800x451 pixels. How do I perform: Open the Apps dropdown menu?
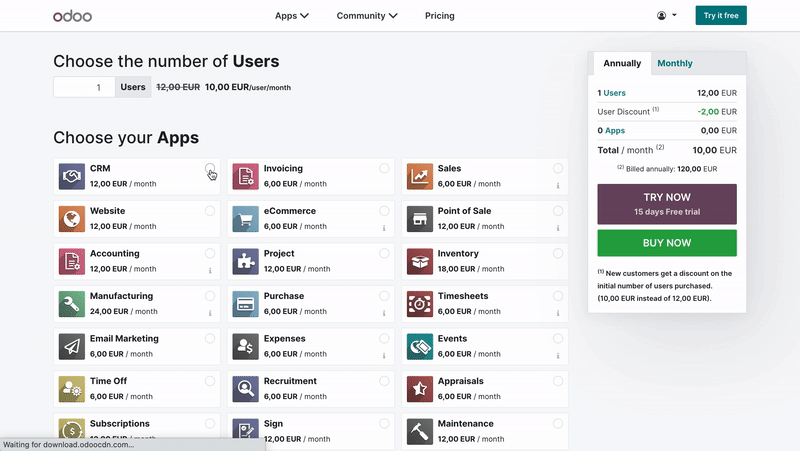point(291,16)
